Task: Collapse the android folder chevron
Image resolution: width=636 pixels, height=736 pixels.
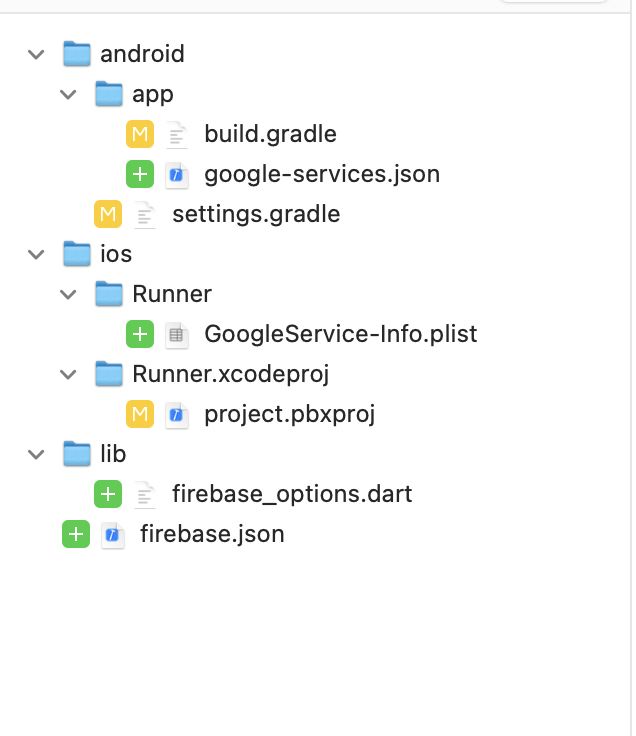Action: [x=37, y=54]
